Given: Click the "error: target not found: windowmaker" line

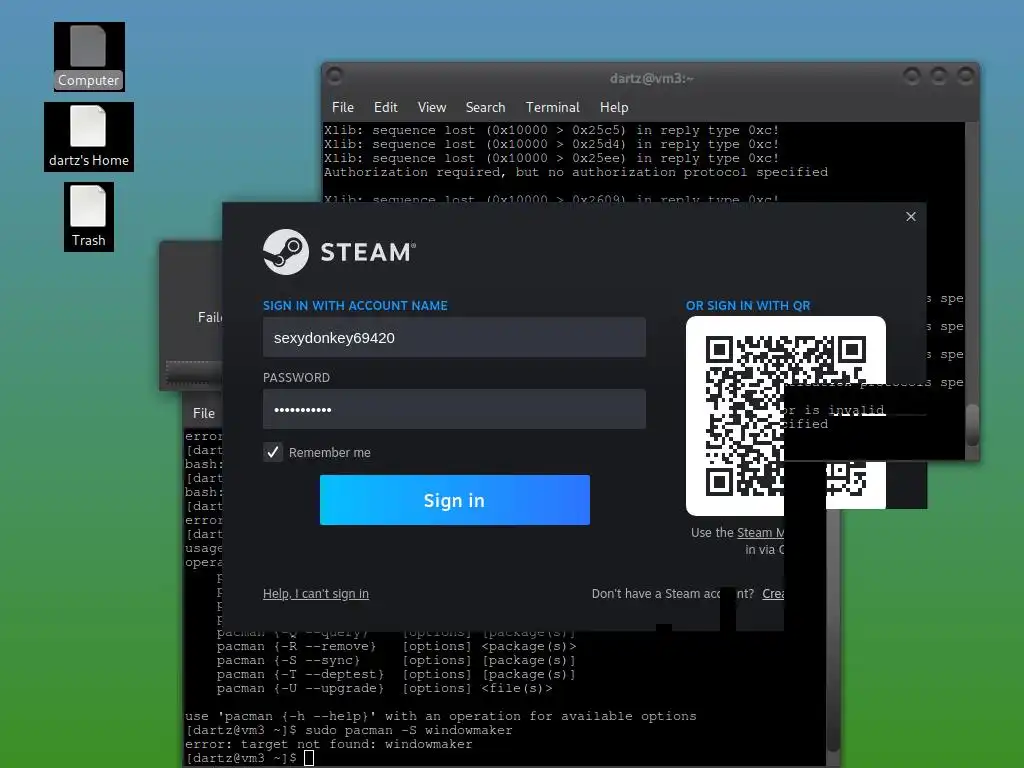Looking at the screenshot, I should pos(328,744).
